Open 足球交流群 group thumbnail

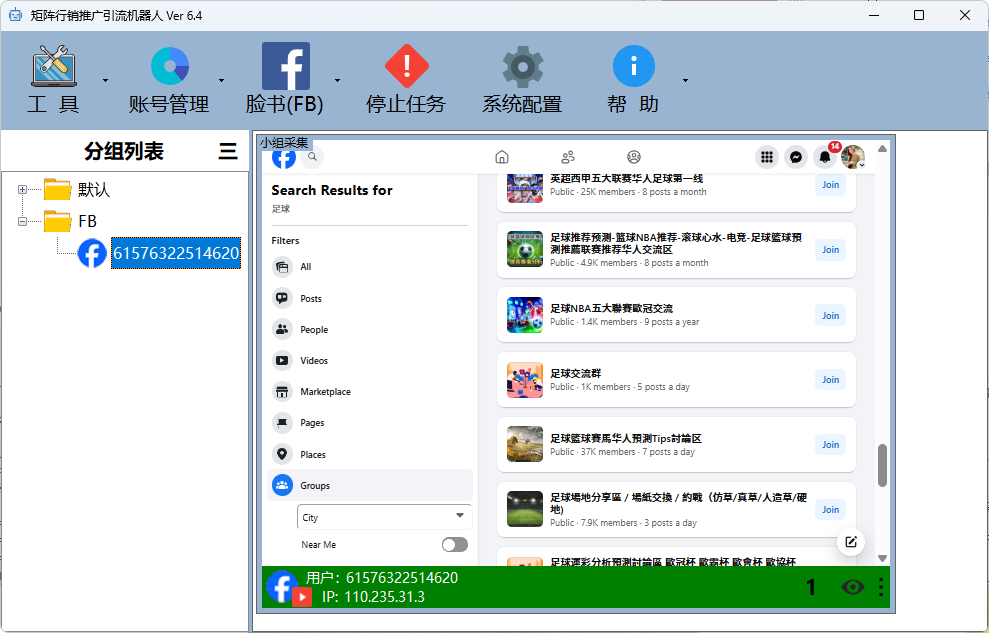(x=525, y=380)
